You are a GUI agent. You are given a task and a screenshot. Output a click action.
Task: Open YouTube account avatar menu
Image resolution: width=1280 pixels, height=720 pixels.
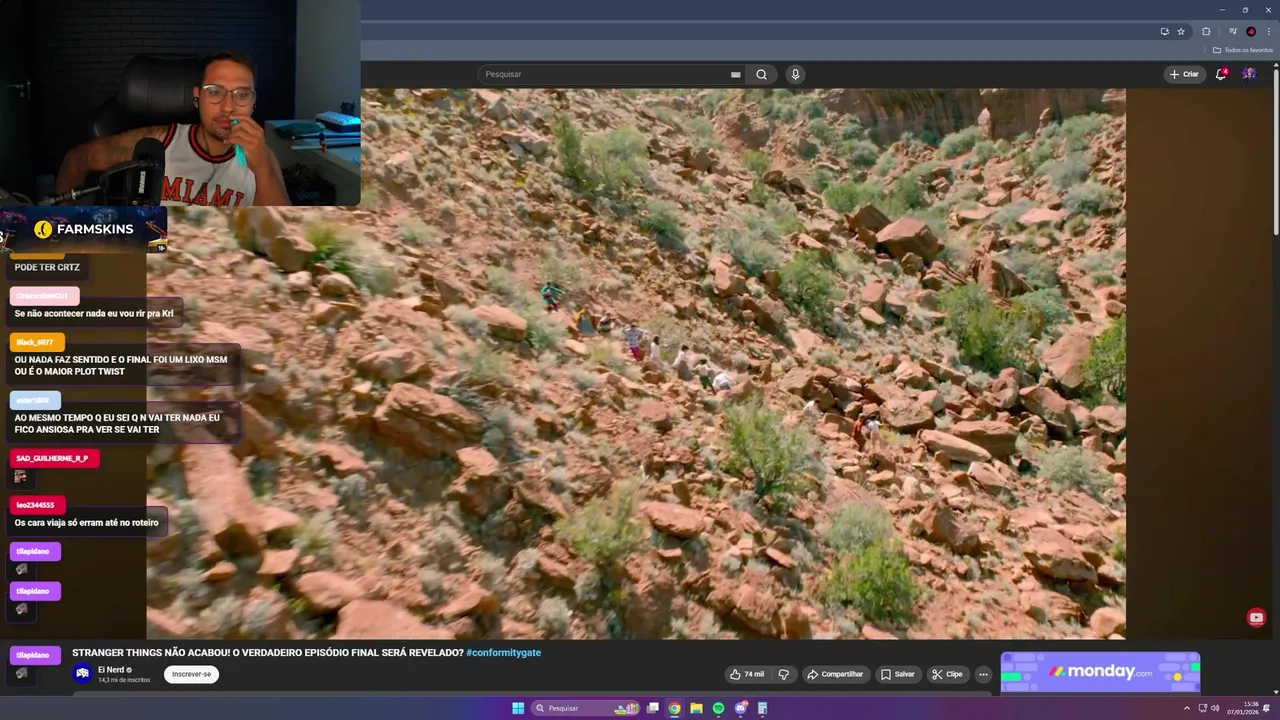(1249, 74)
